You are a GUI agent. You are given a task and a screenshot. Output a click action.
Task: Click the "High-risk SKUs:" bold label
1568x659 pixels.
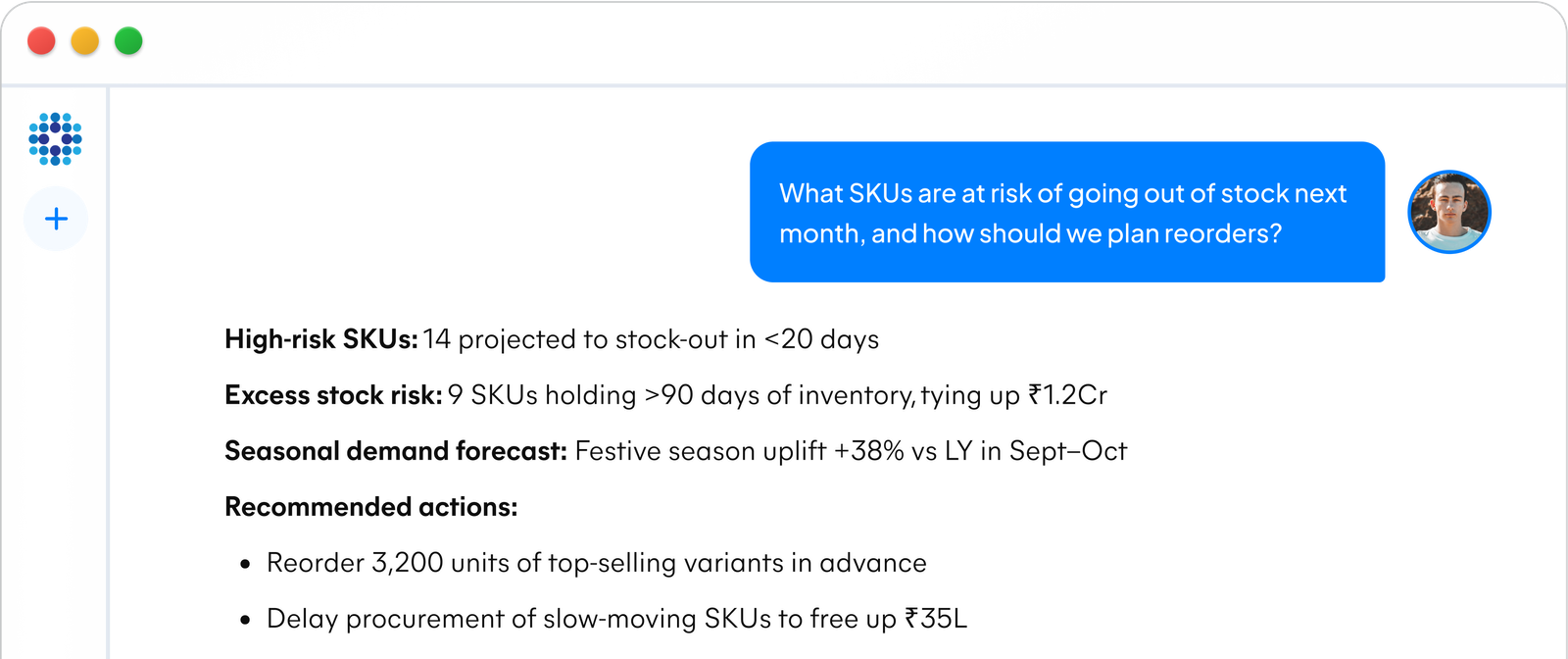point(320,339)
